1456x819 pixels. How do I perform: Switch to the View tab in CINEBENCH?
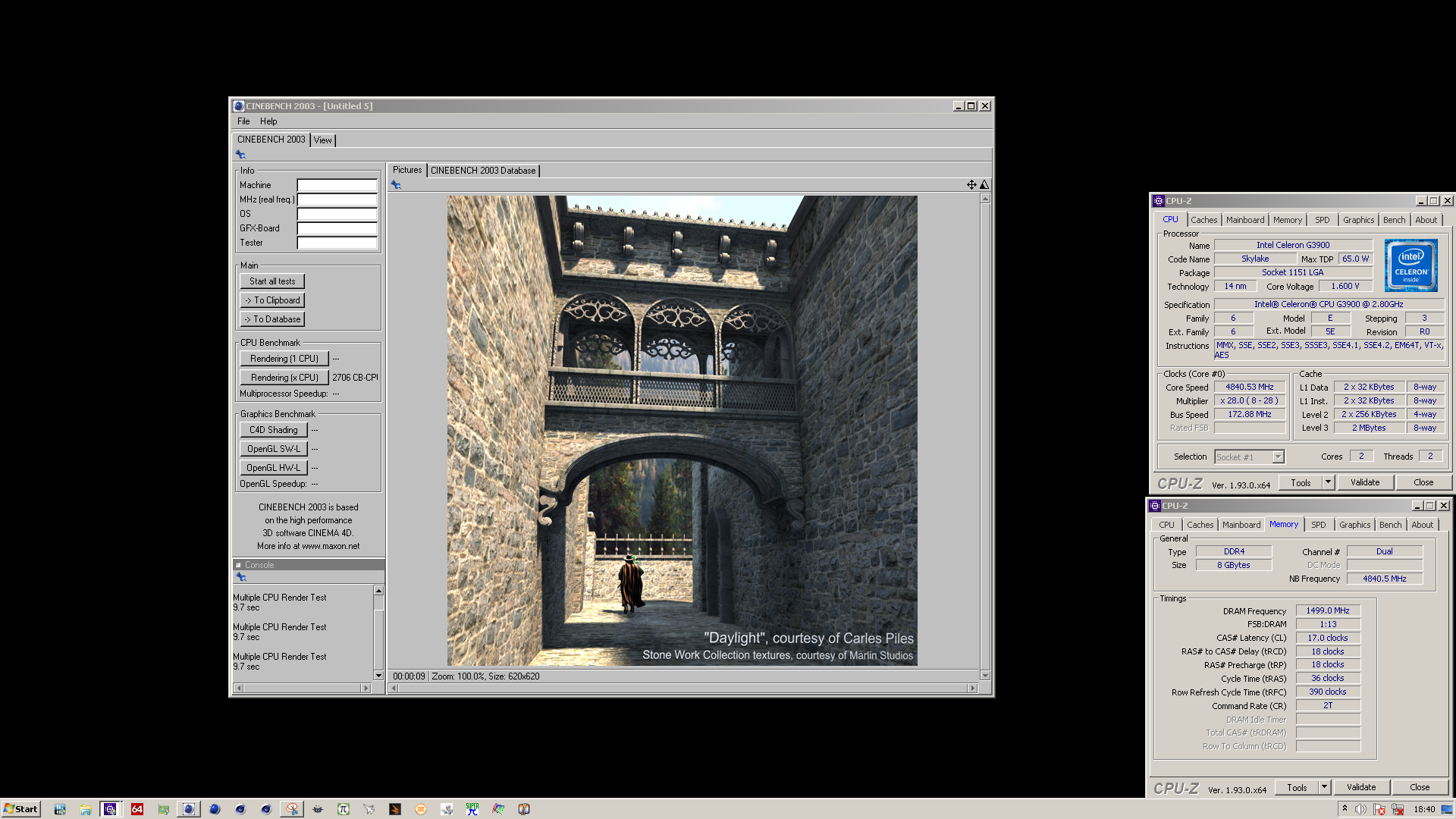point(323,140)
